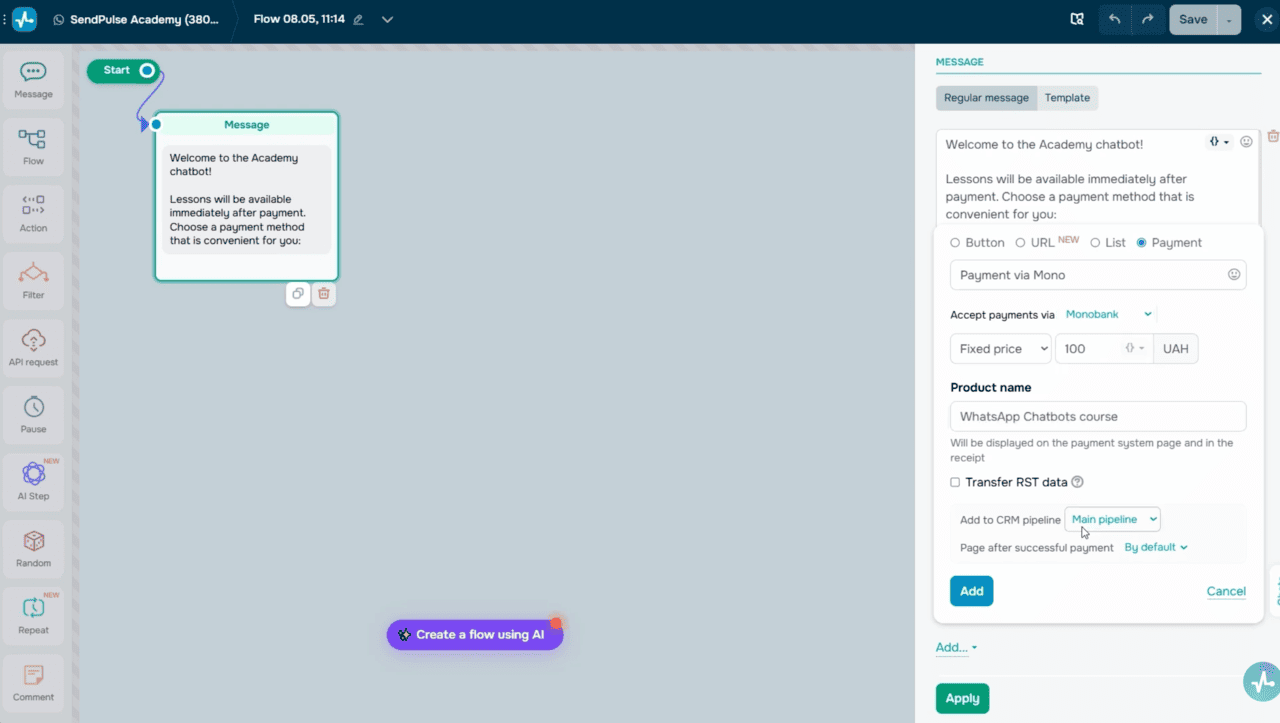Open the Save options dropdown arrow
Screen dimensions: 1280x723
(x=1229, y=20)
